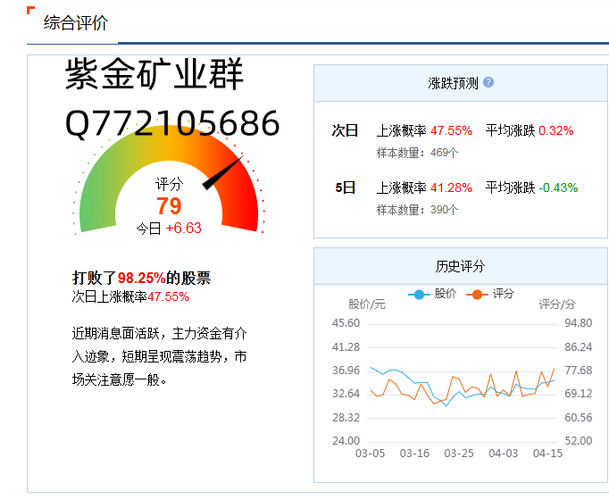The image size is (609, 500).
Task: Click the 历史评分 panel header
Action: coord(460,266)
